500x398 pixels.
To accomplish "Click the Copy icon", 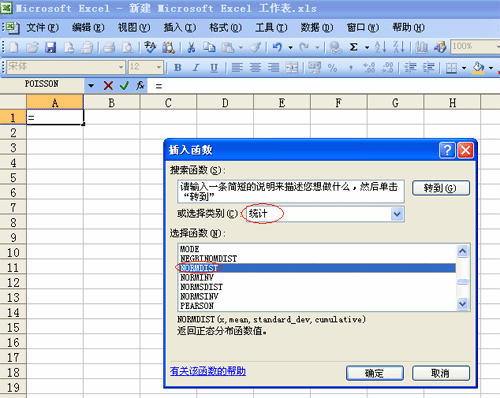I will (209, 47).
